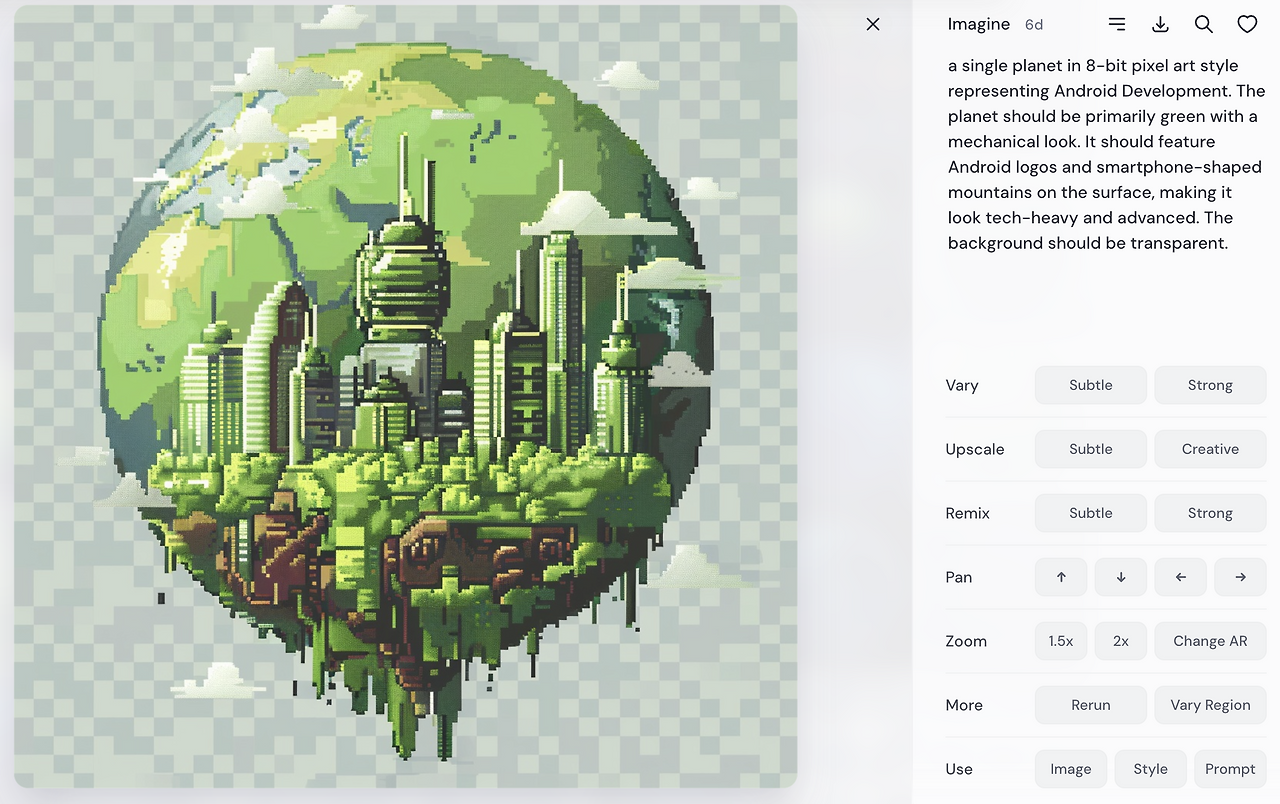Viewport: 1280px width, 804px height.
Task: Click the Imagine job label
Action: point(979,24)
